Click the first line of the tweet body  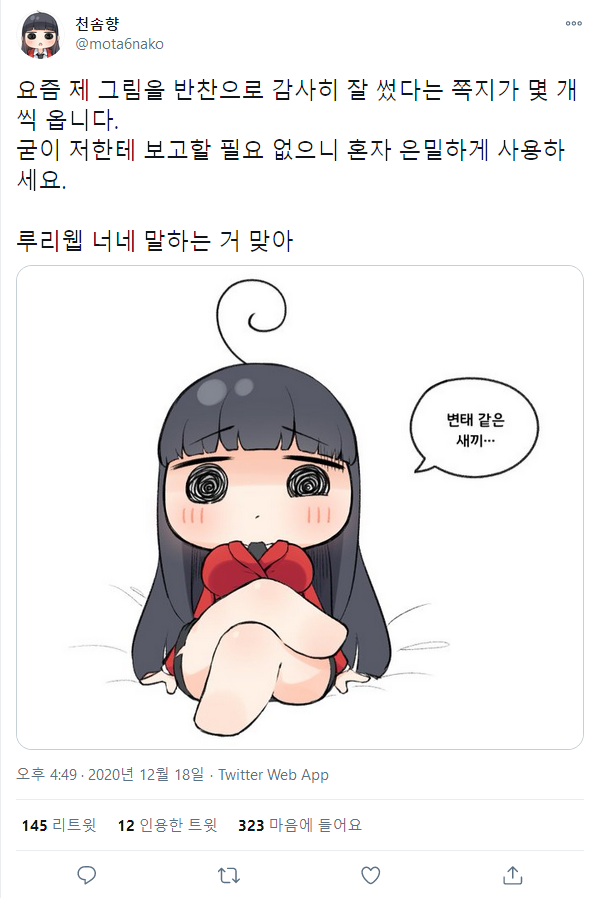click(x=297, y=89)
